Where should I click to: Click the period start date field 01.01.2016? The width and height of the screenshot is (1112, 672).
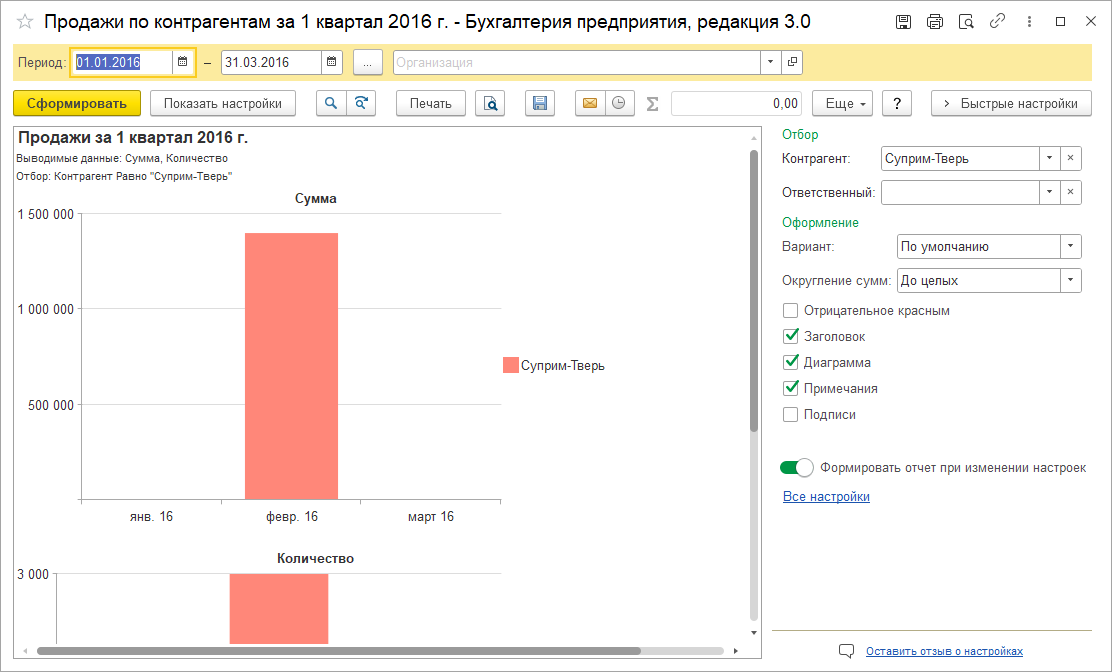coord(122,62)
